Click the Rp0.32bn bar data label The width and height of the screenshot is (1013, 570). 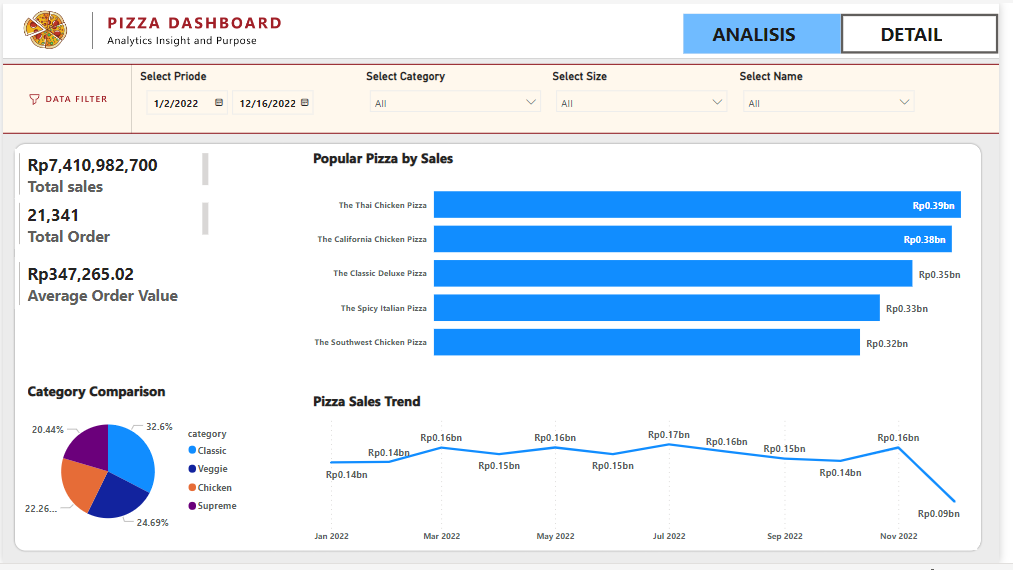(x=887, y=344)
